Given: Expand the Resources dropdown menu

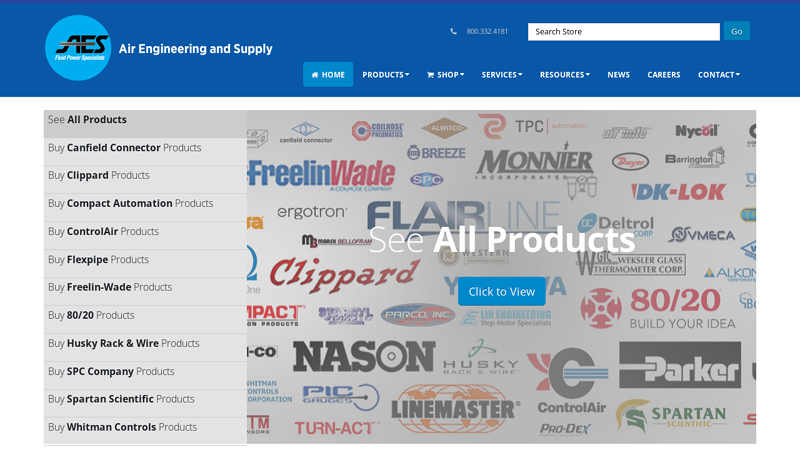Looking at the screenshot, I should click(565, 74).
